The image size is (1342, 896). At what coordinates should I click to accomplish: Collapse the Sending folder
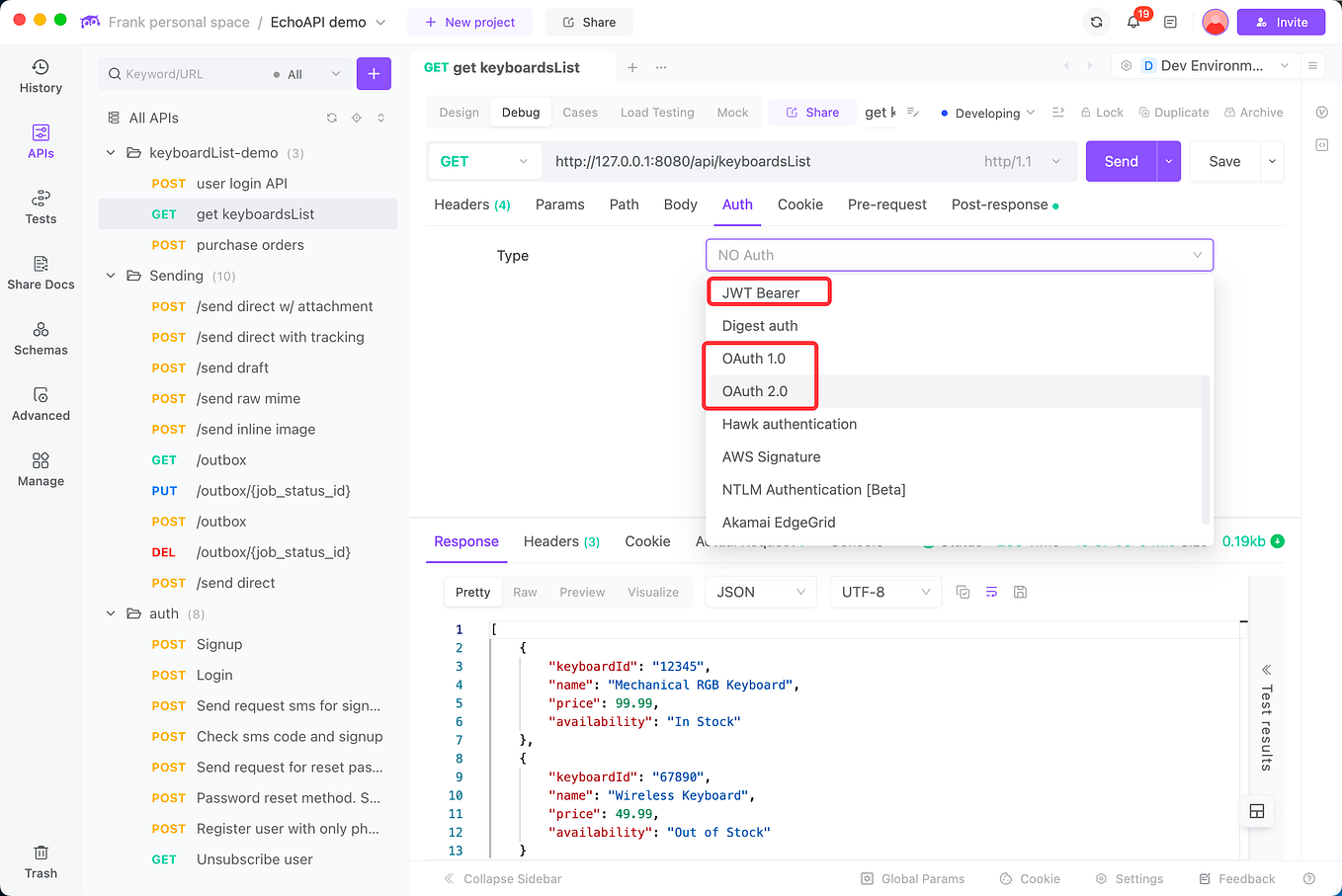click(110, 276)
